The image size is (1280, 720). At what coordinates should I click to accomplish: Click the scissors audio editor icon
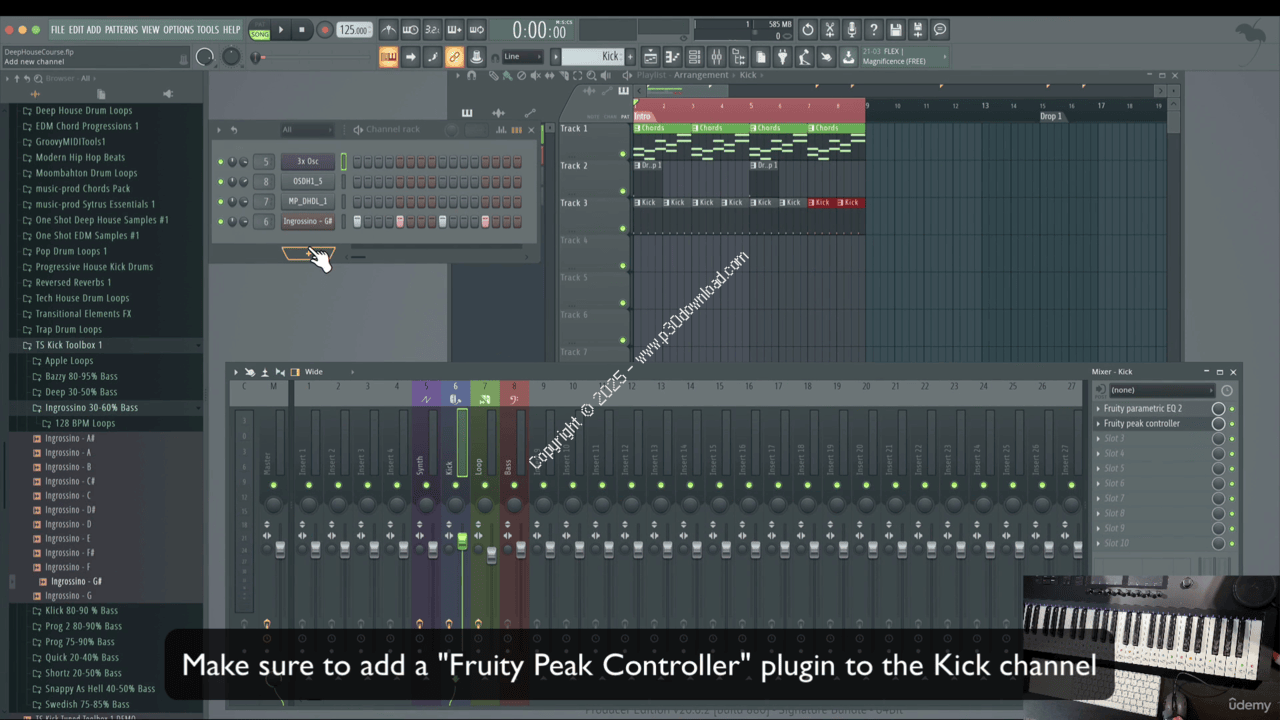pyautogui.click(x=830, y=30)
